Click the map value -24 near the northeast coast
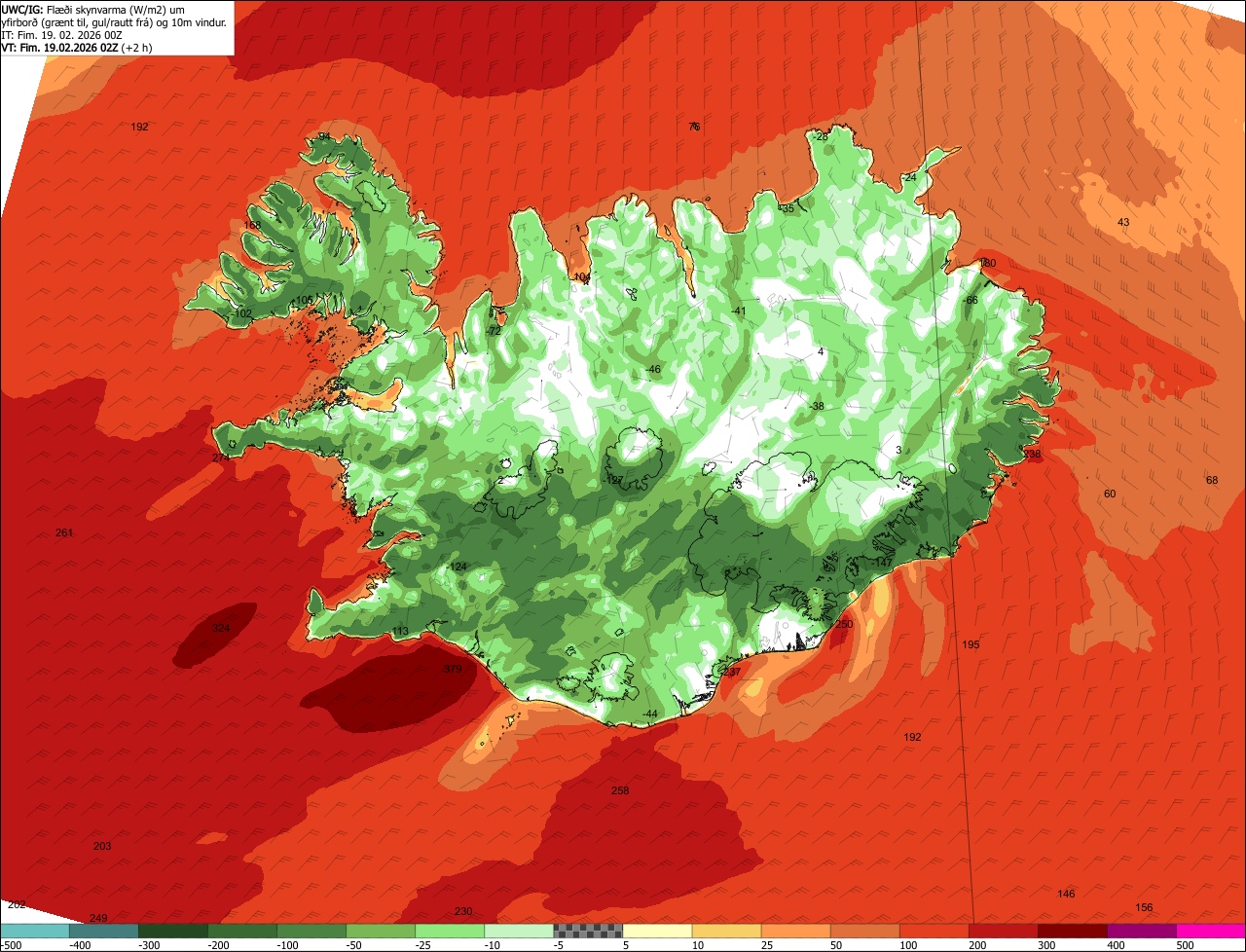 coord(909,178)
